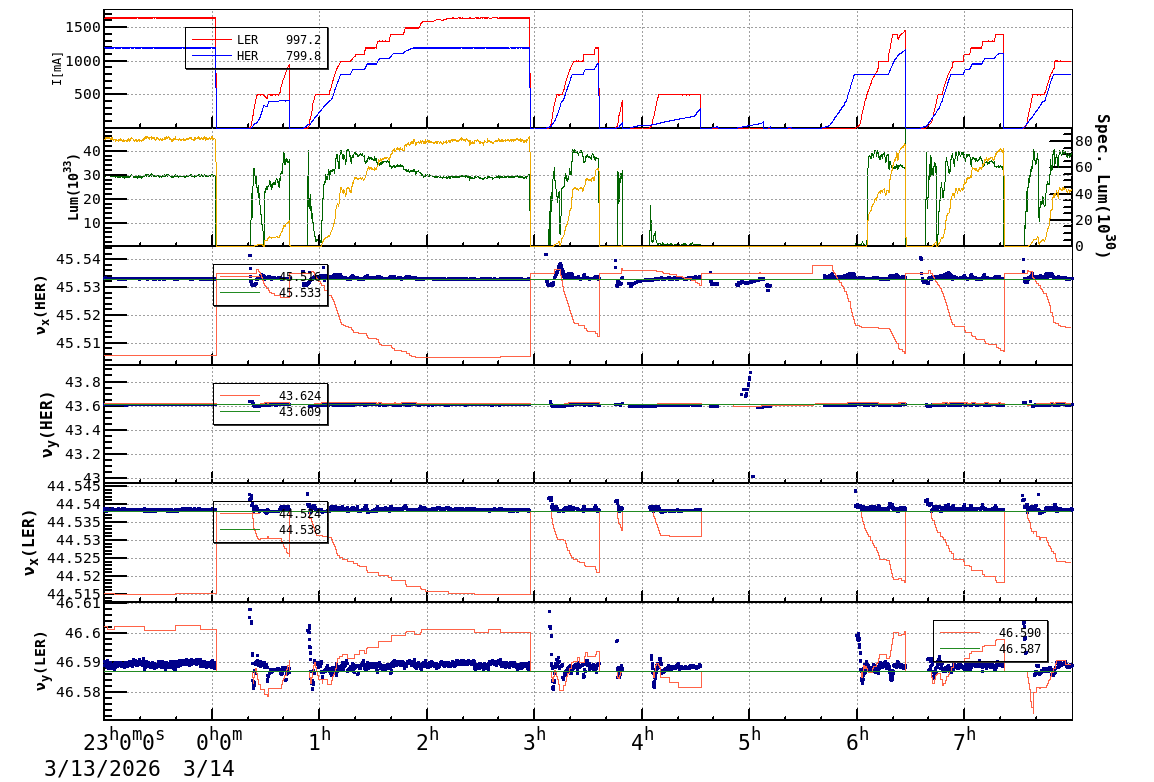1154x782 pixels.
Task: Select the HER value 799.8
Action: pos(303,56)
